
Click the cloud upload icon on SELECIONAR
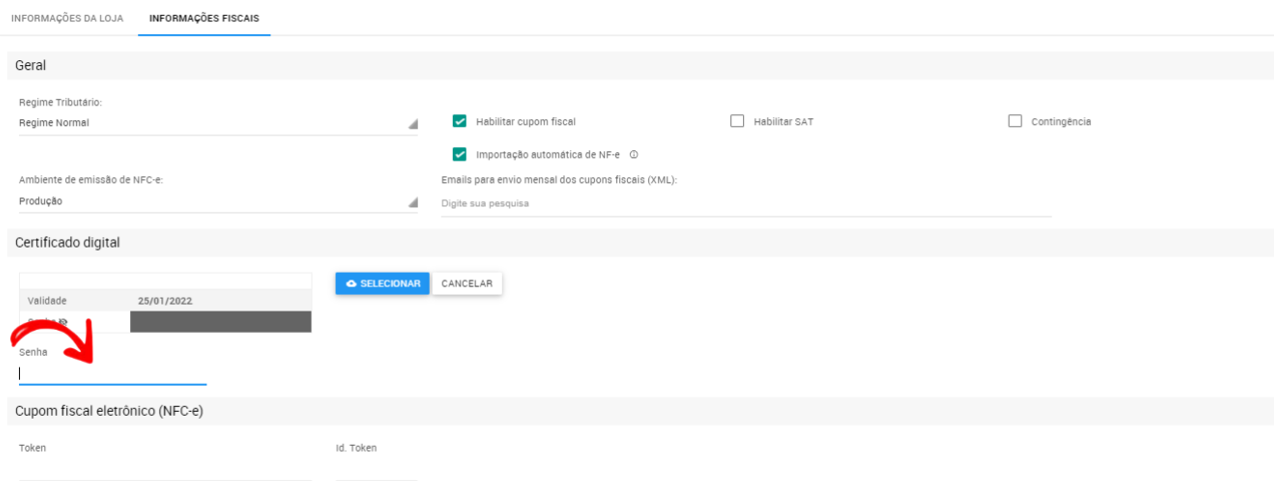pyautogui.click(x=351, y=284)
